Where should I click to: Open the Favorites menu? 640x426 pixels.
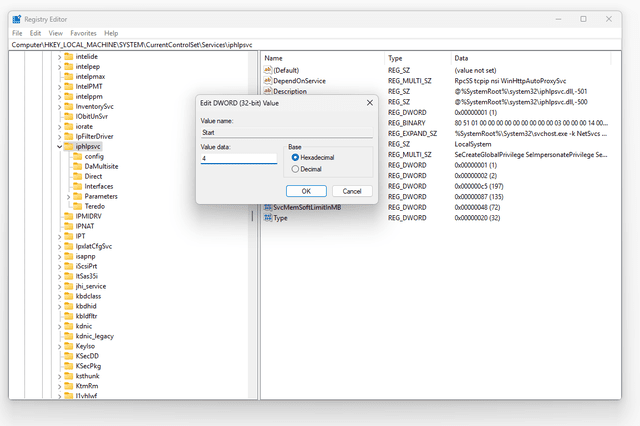tap(83, 33)
